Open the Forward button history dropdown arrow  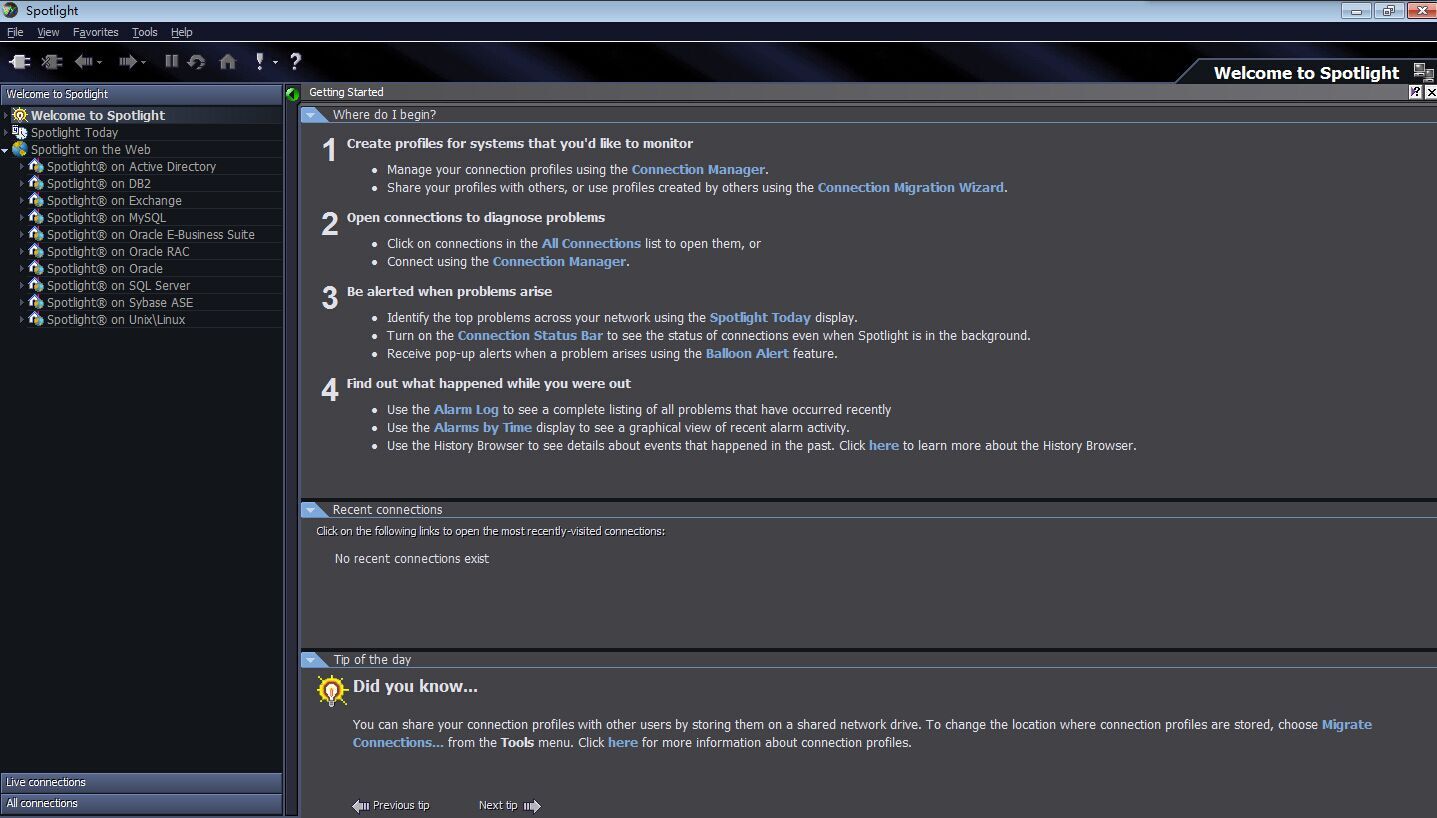tap(144, 63)
